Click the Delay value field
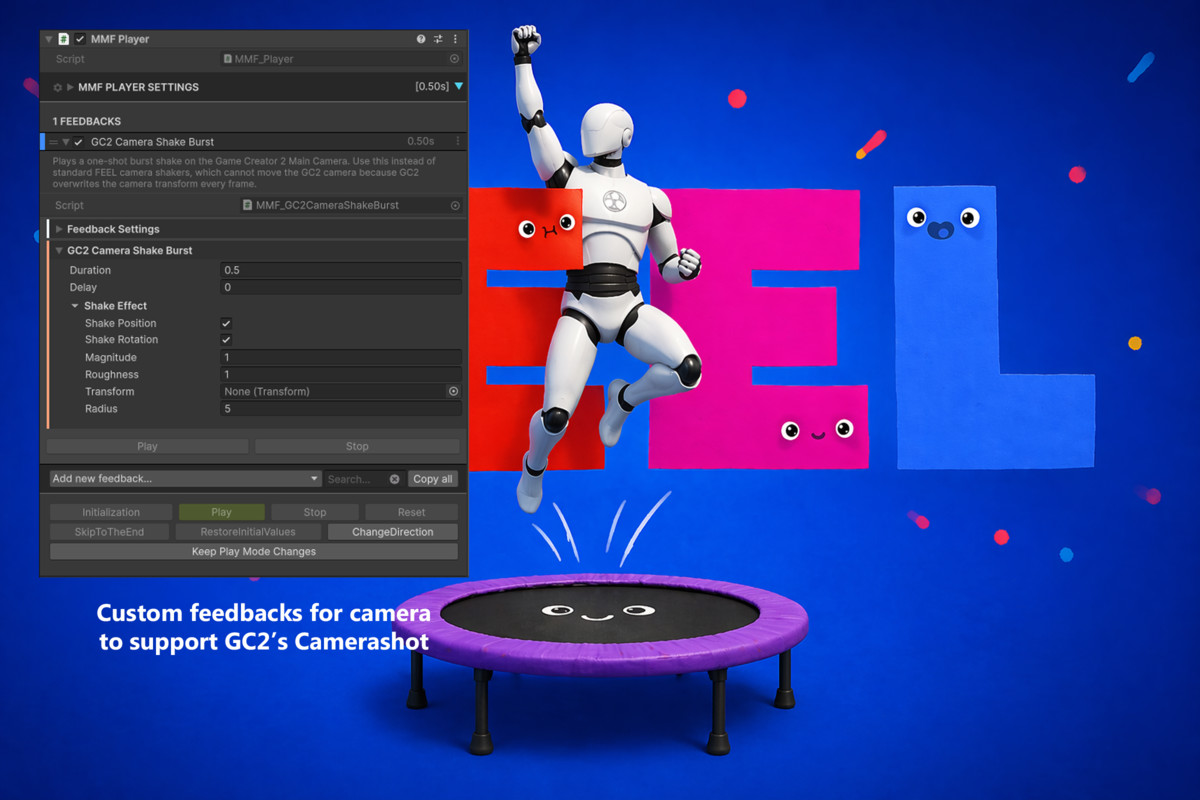 [341, 288]
